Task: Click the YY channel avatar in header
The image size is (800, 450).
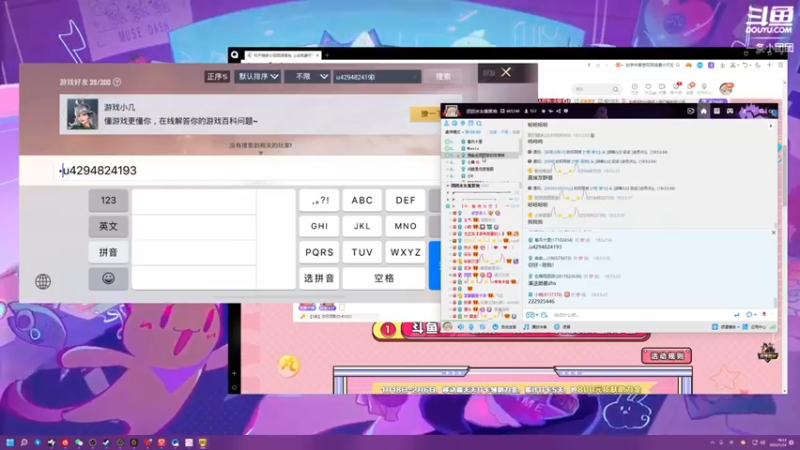Action: (452, 111)
